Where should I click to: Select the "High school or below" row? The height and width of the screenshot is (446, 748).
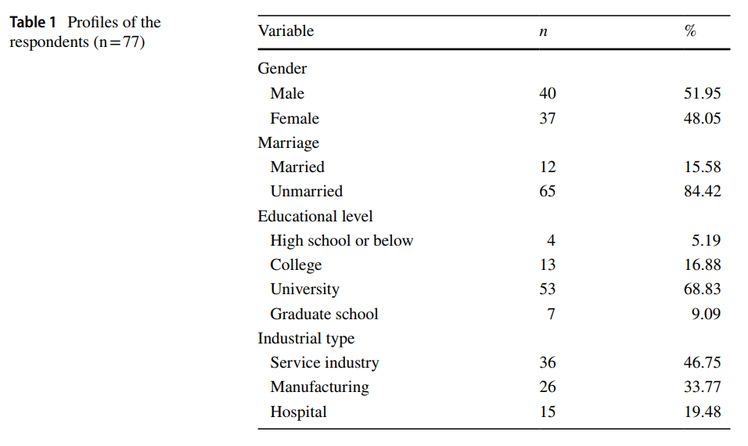[341, 240]
